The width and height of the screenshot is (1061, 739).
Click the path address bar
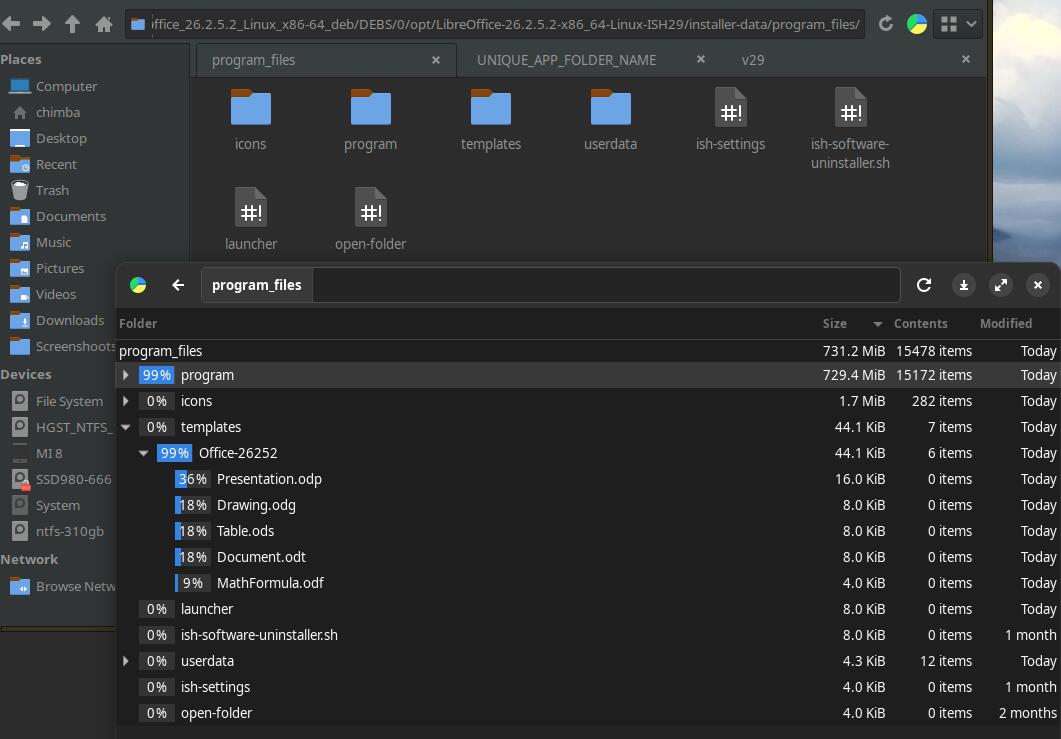tap(495, 24)
